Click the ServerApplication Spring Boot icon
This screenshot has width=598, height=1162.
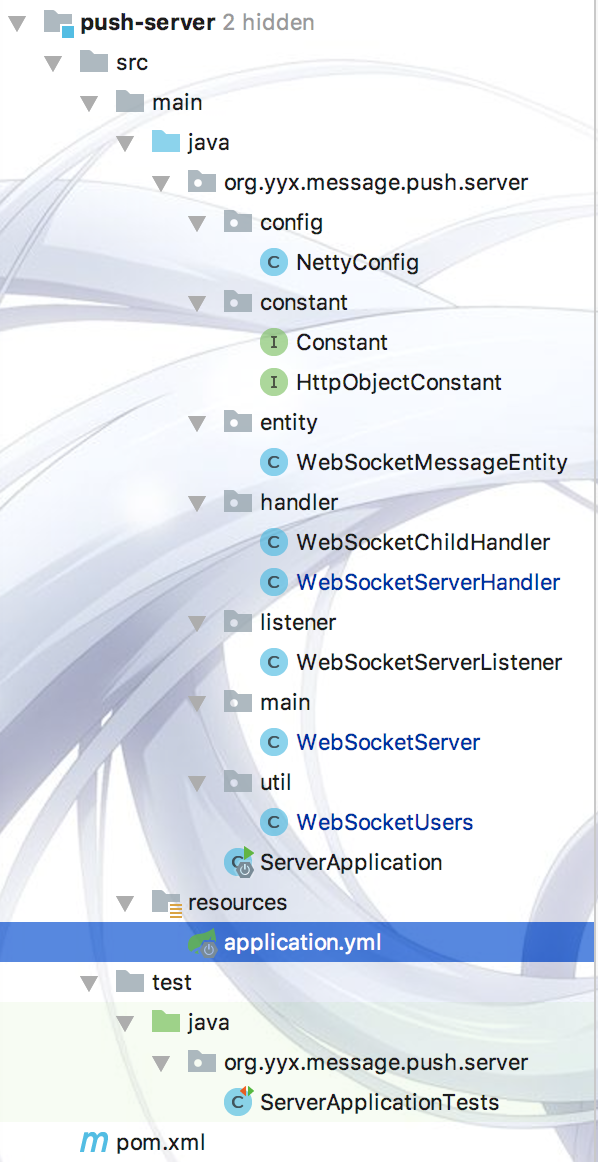(x=239, y=863)
